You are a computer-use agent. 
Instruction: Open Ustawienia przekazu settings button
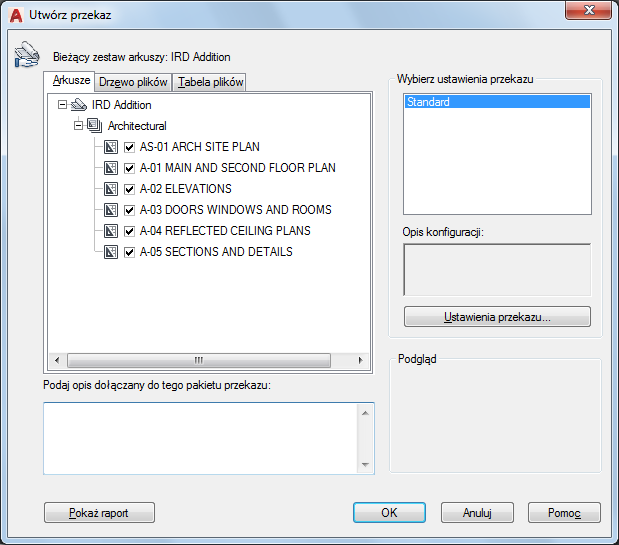(497, 317)
